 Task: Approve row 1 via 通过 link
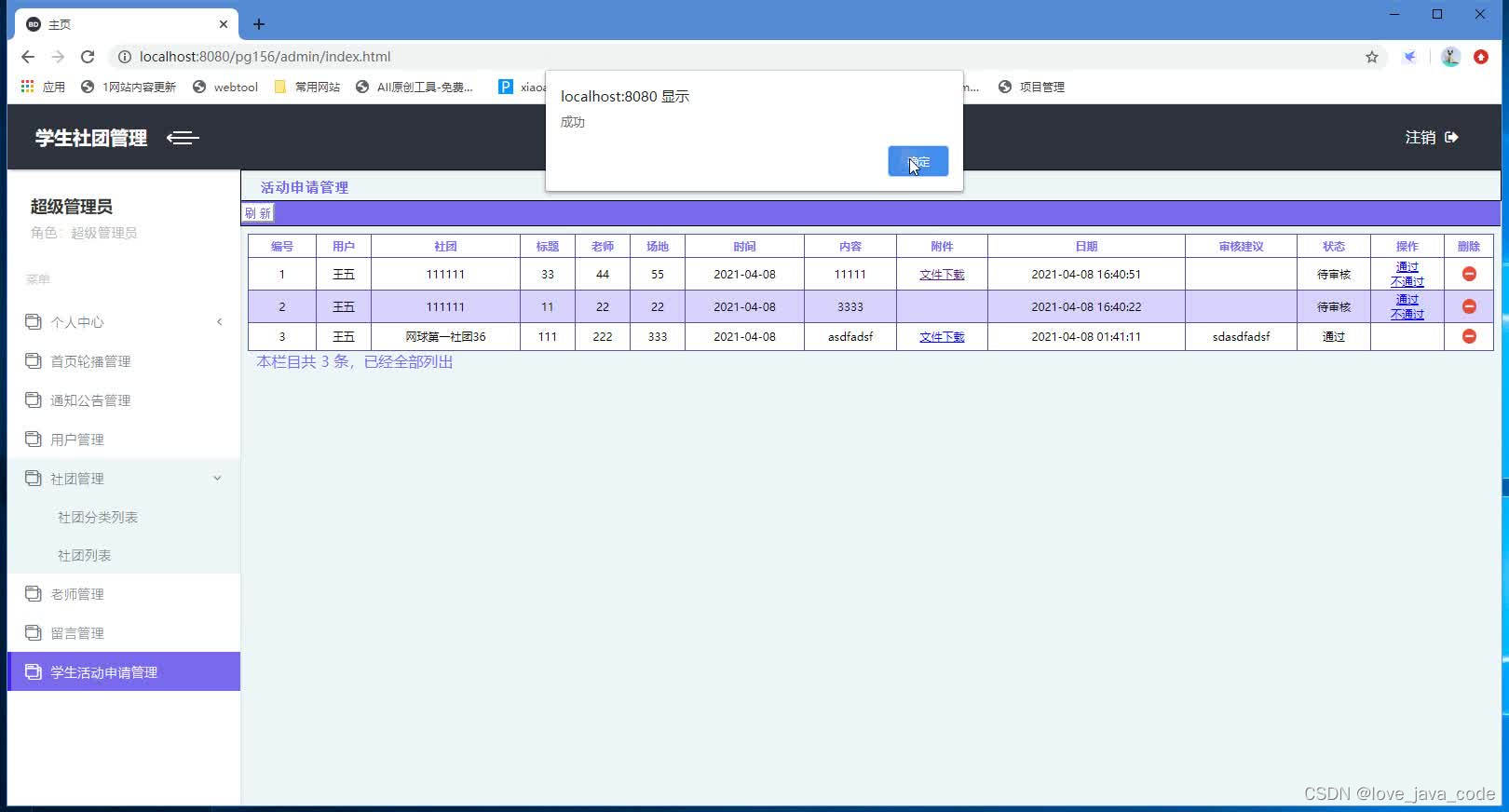[1407, 267]
